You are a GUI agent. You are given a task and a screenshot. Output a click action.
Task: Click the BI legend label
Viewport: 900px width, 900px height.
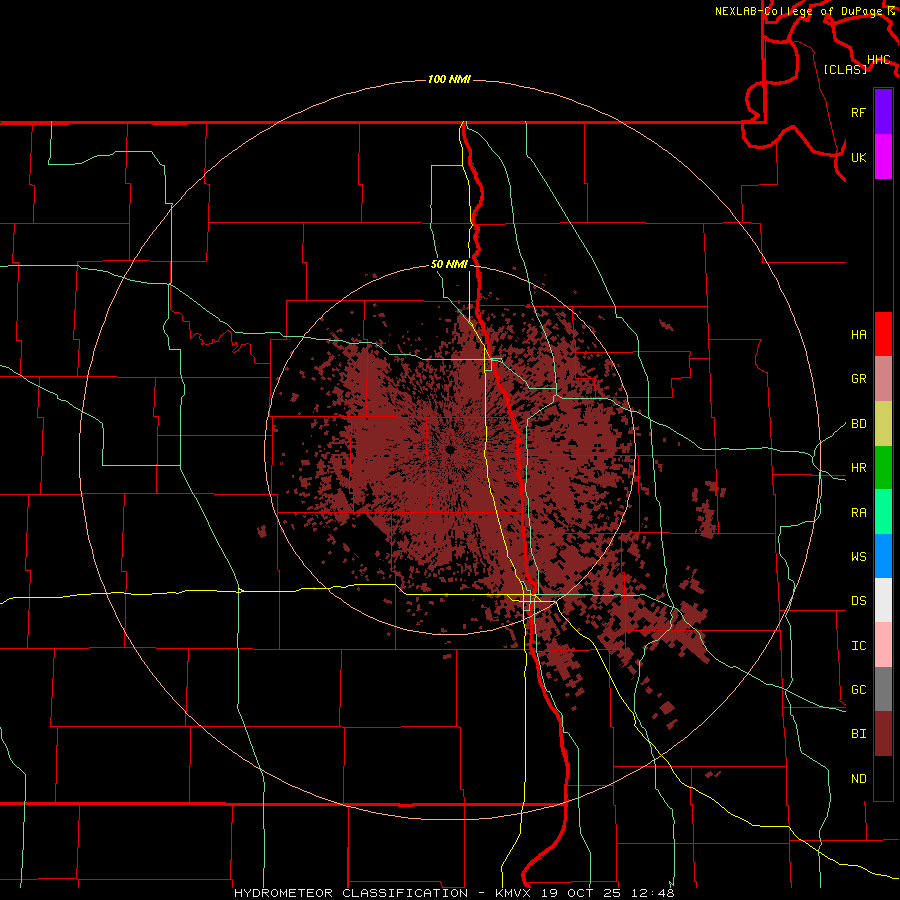click(858, 734)
